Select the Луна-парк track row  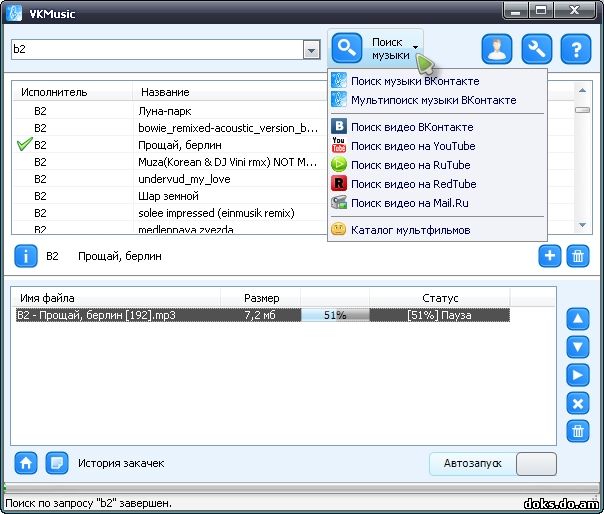pos(169,111)
